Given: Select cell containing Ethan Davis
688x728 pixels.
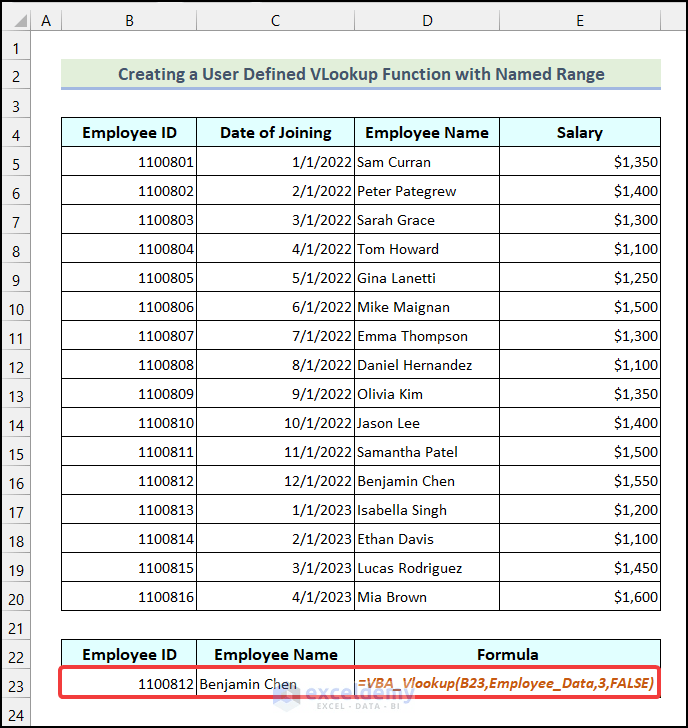Looking at the screenshot, I should [427, 539].
